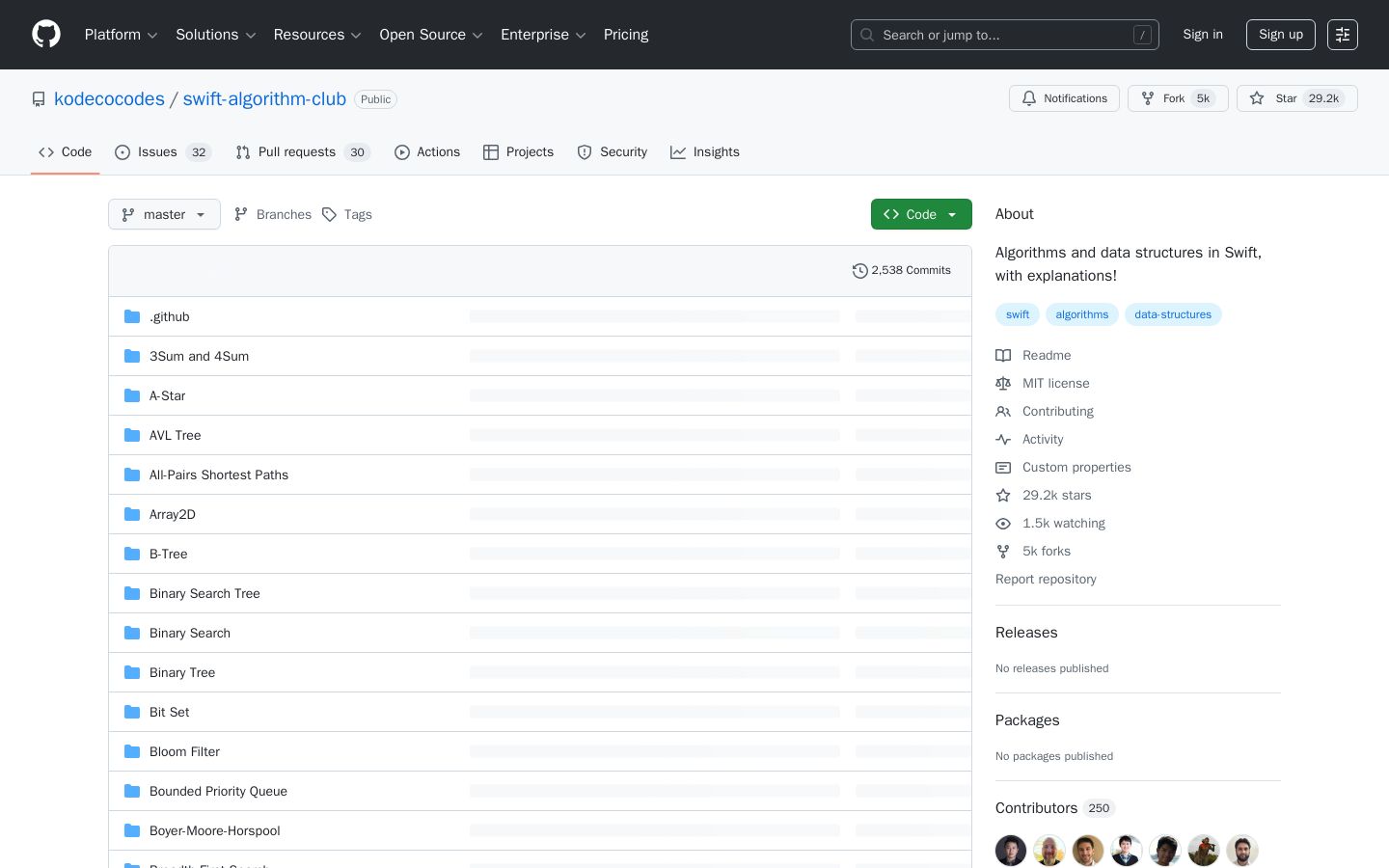Click the repository icon beside kodecocodes
1389x868 pixels.
coord(39,99)
